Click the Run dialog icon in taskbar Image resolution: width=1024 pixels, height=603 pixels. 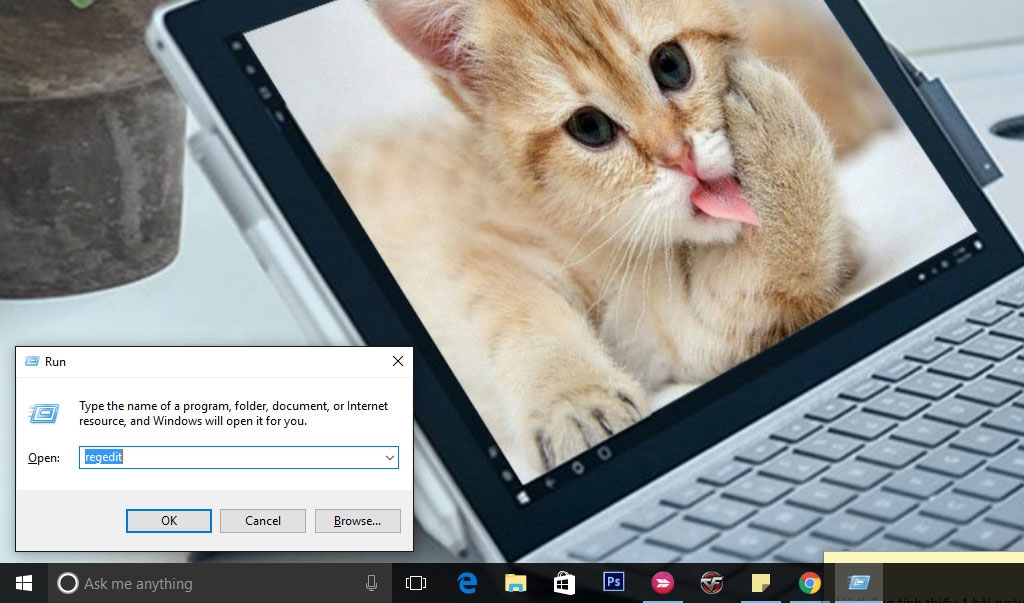pyautogui.click(x=858, y=583)
